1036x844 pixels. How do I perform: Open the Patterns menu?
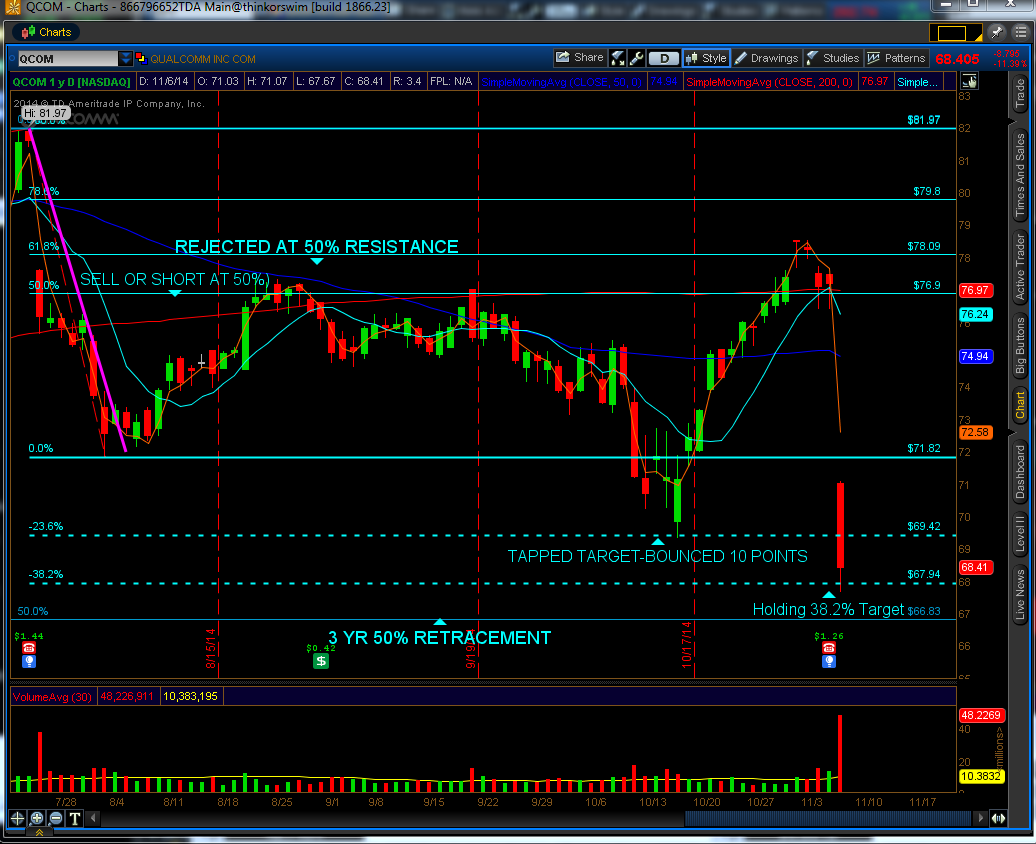pos(896,58)
